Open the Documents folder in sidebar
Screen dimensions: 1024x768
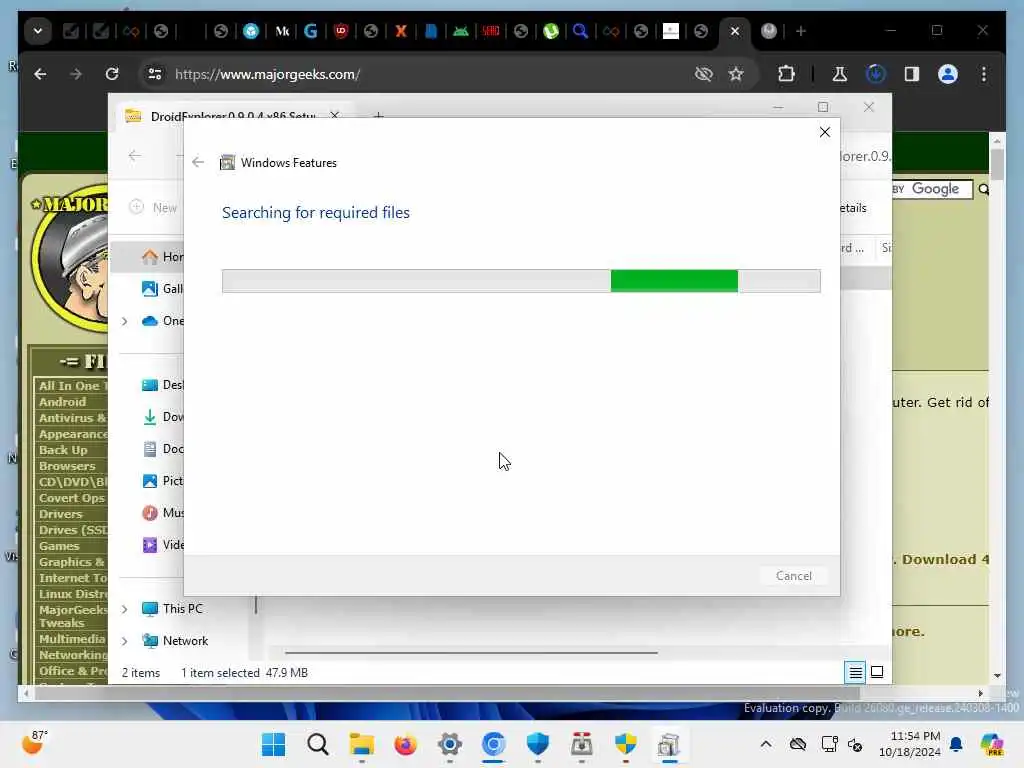[163, 449]
